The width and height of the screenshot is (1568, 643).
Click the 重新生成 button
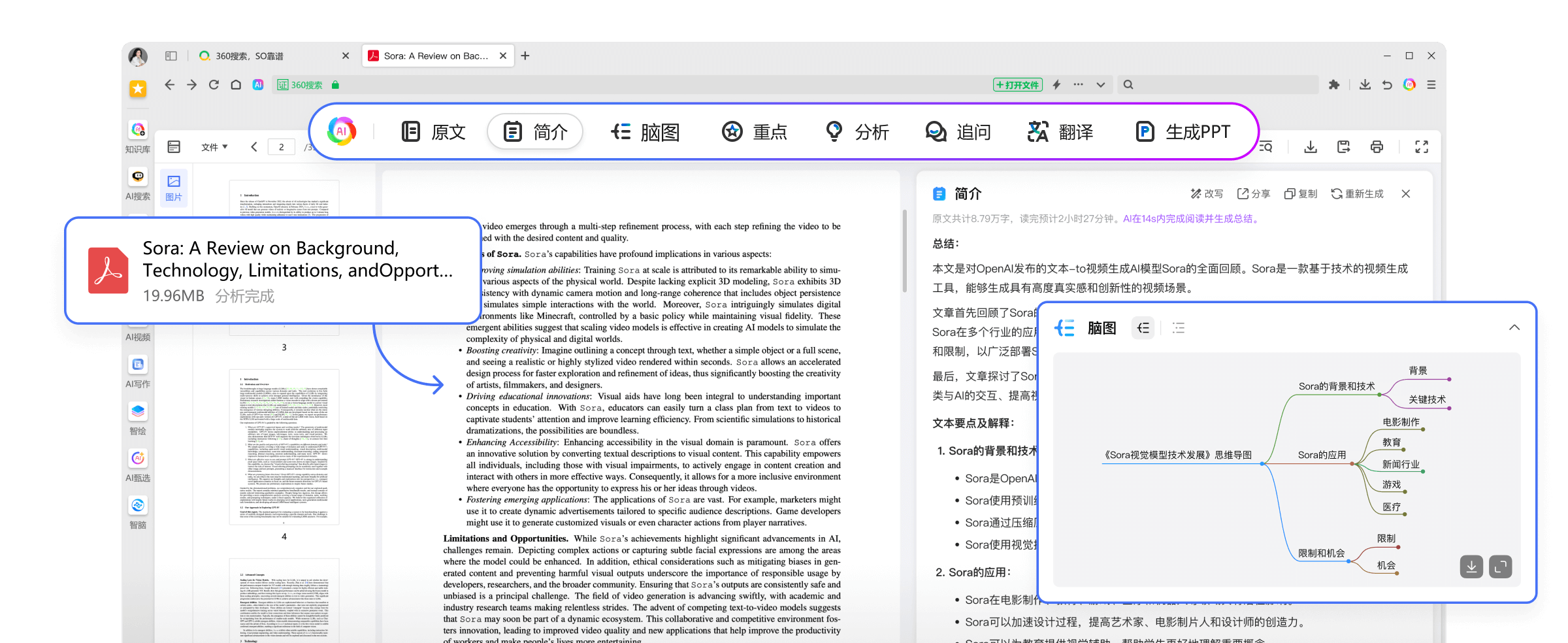pos(1357,194)
